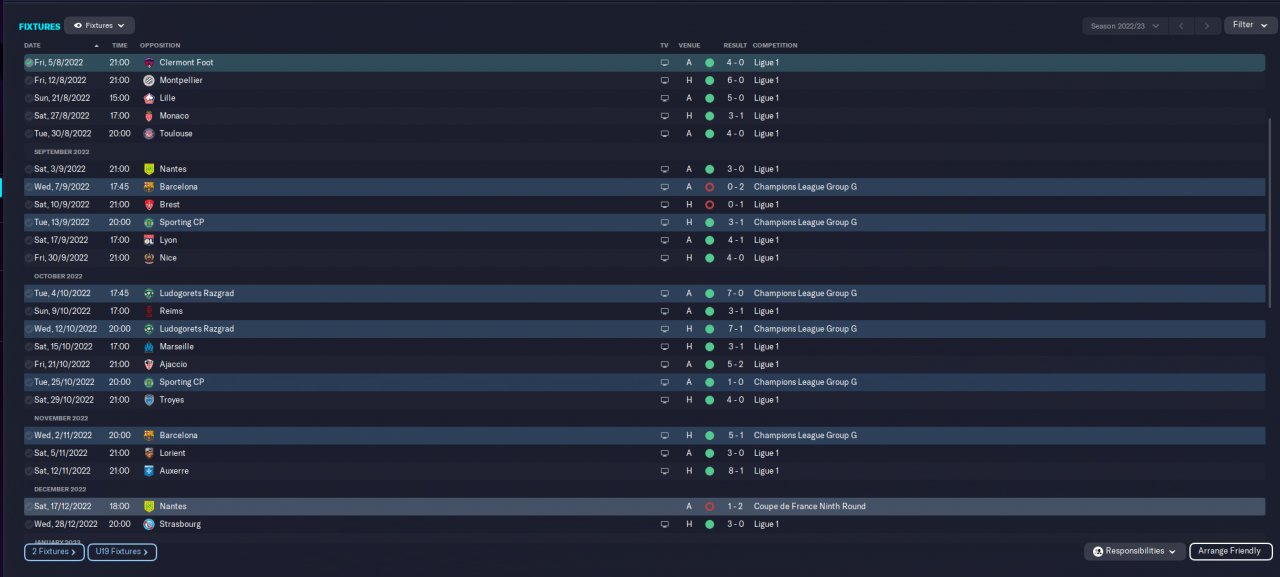
Task: Tick the checkbox for Sat, 10/9/2022 fixture
Action: (x=29, y=205)
